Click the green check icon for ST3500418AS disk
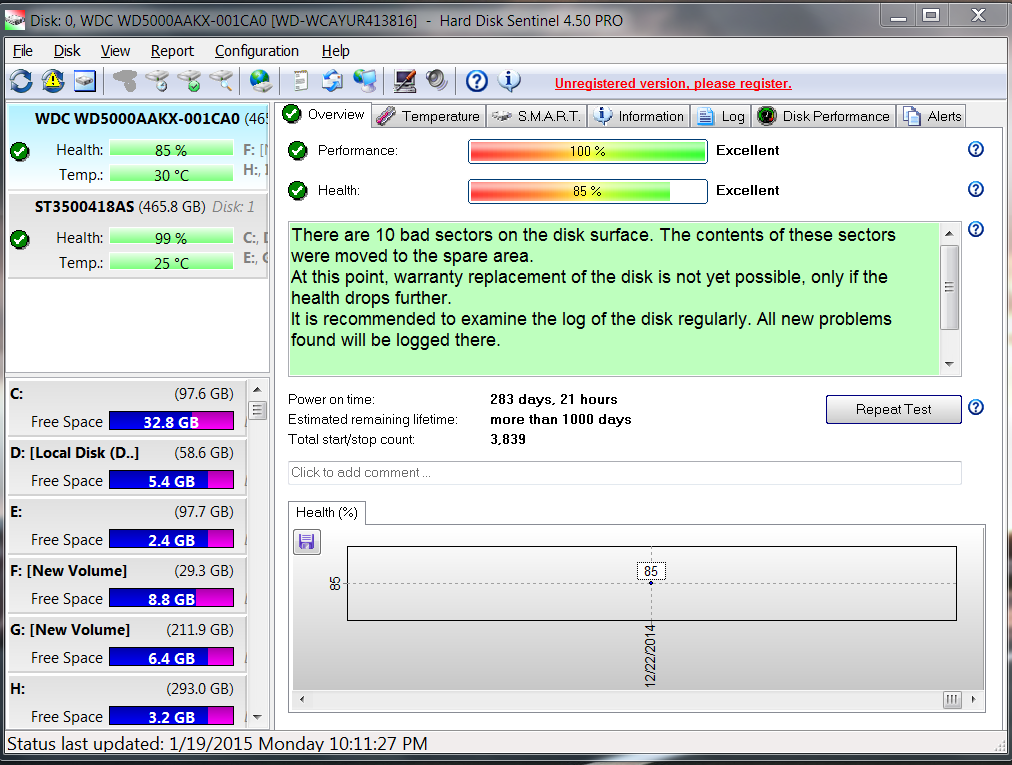This screenshot has width=1012, height=765. pyautogui.click(x=20, y=240)
